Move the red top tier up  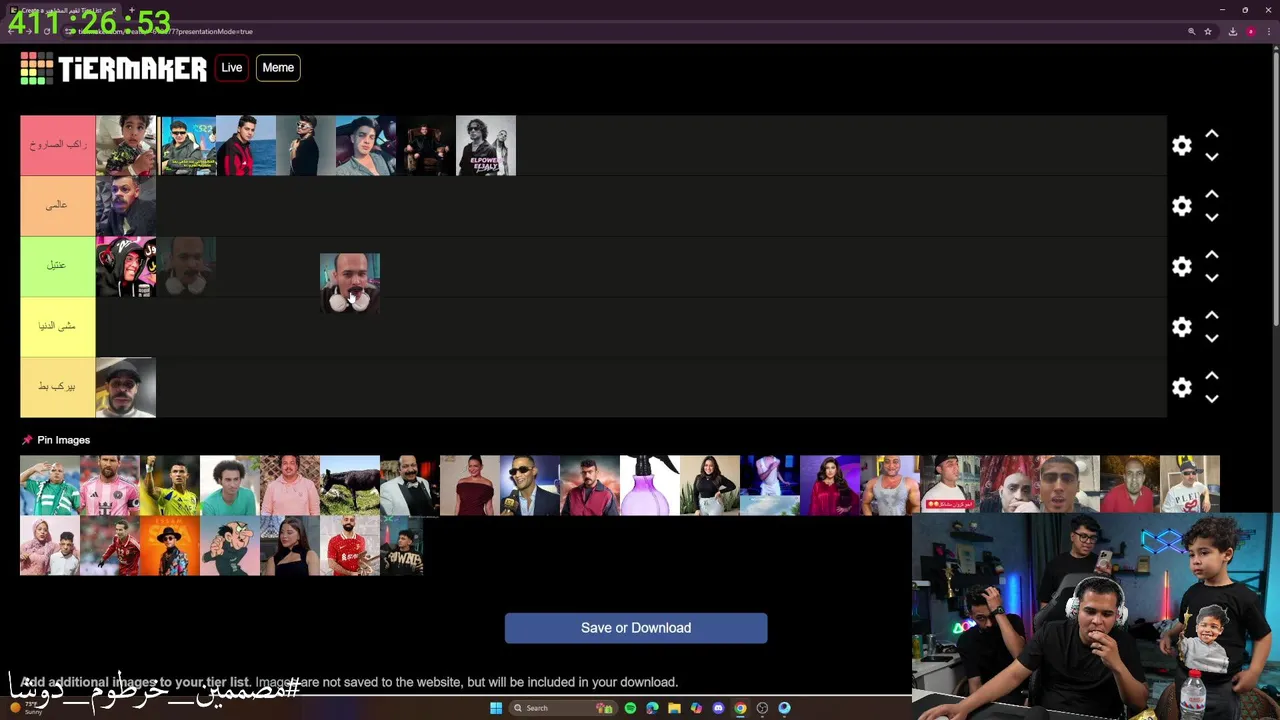pos(1212,134)
